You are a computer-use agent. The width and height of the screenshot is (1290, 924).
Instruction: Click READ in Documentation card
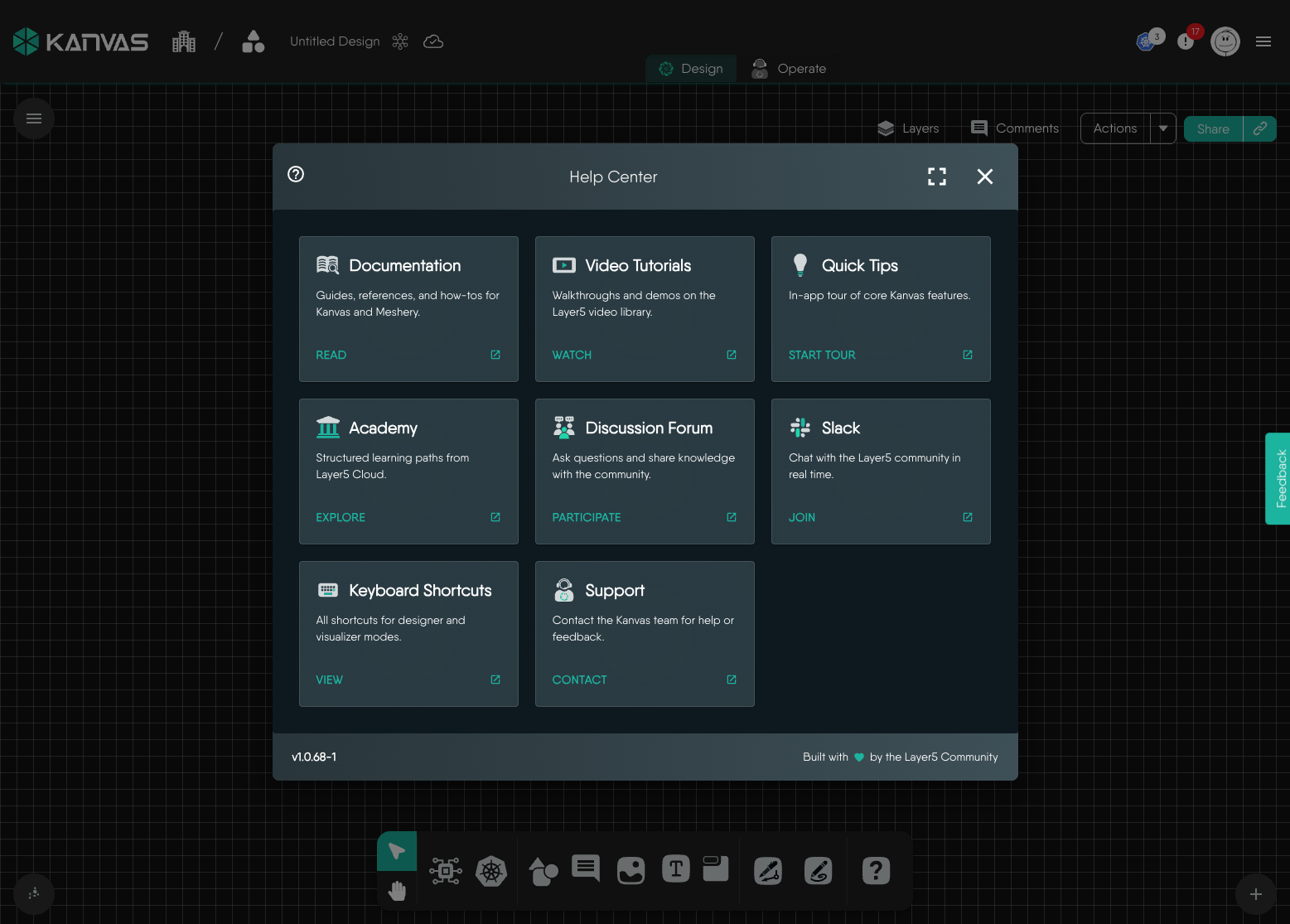coord(331,355)
